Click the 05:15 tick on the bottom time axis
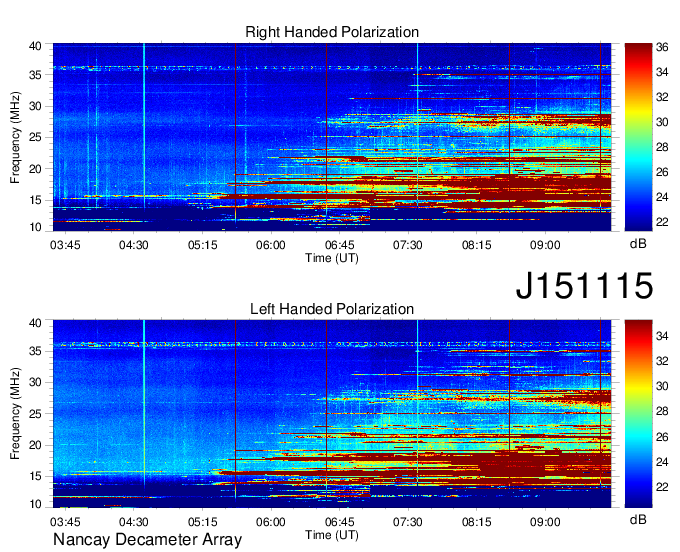 tap(203, 522)
